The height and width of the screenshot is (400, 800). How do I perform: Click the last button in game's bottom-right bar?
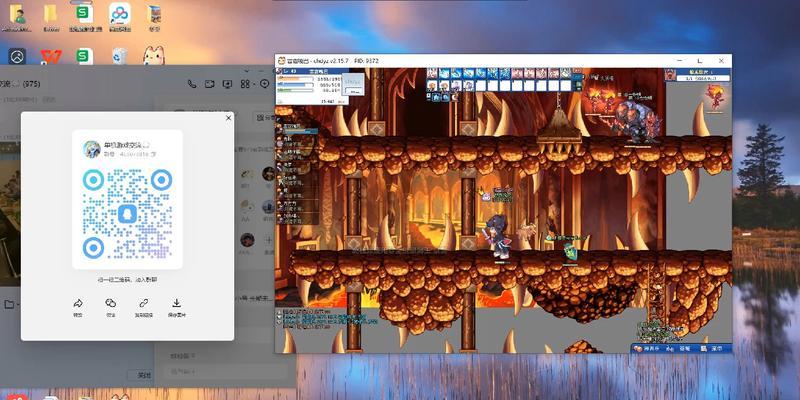pos(714,348)
